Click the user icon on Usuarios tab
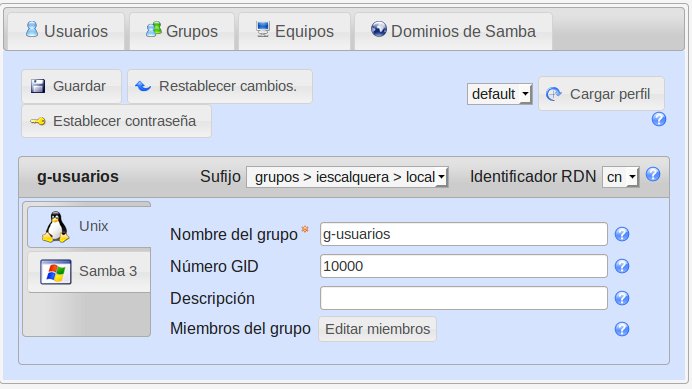The image size is (692, 389). [x=32, y=29]
